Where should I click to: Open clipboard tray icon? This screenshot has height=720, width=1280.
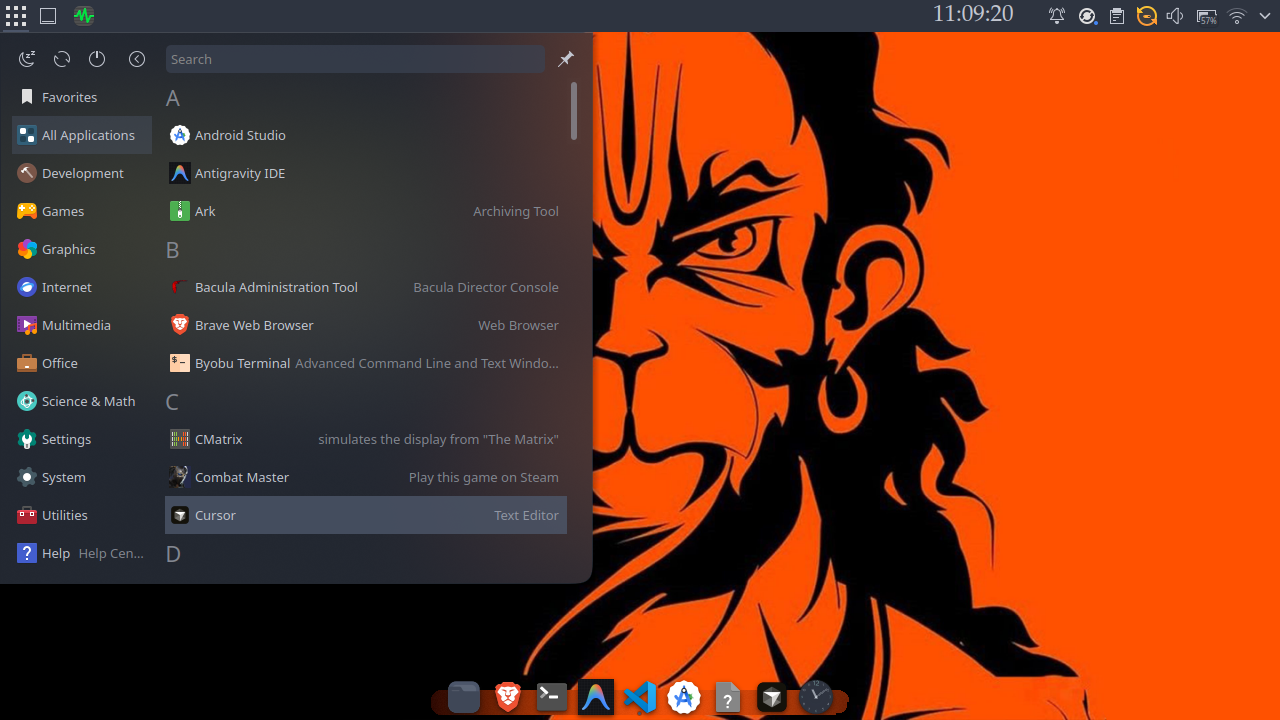pyautogui.click(x=1117, y=16)
